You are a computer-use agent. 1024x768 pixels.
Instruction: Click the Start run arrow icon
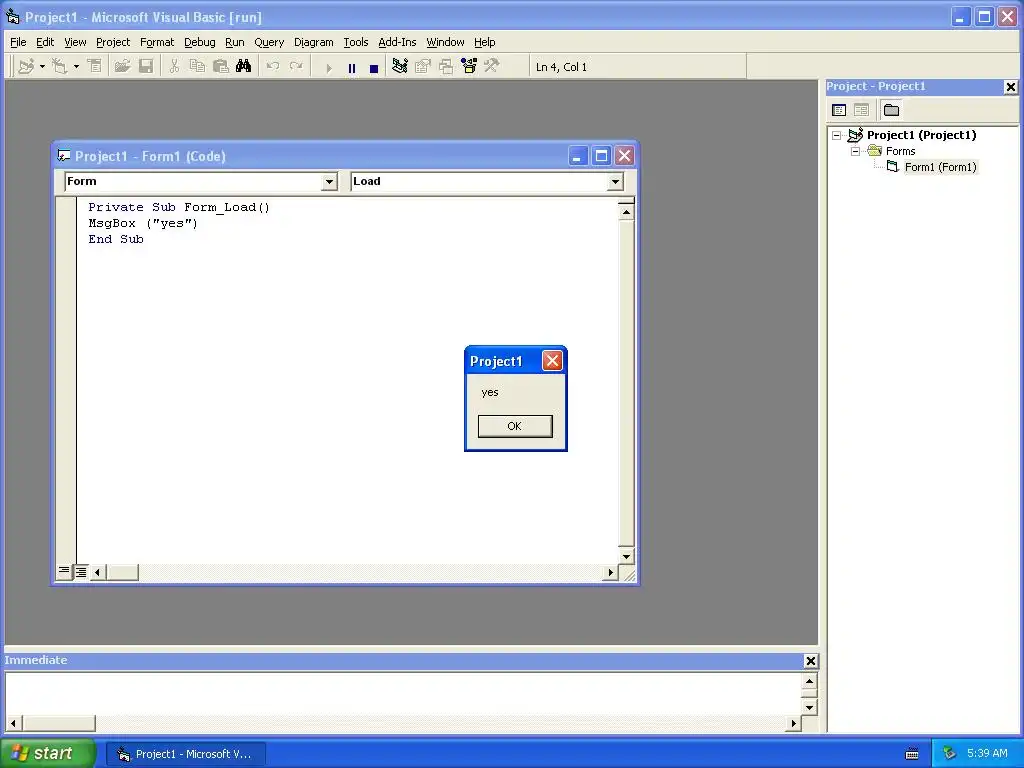328,67
